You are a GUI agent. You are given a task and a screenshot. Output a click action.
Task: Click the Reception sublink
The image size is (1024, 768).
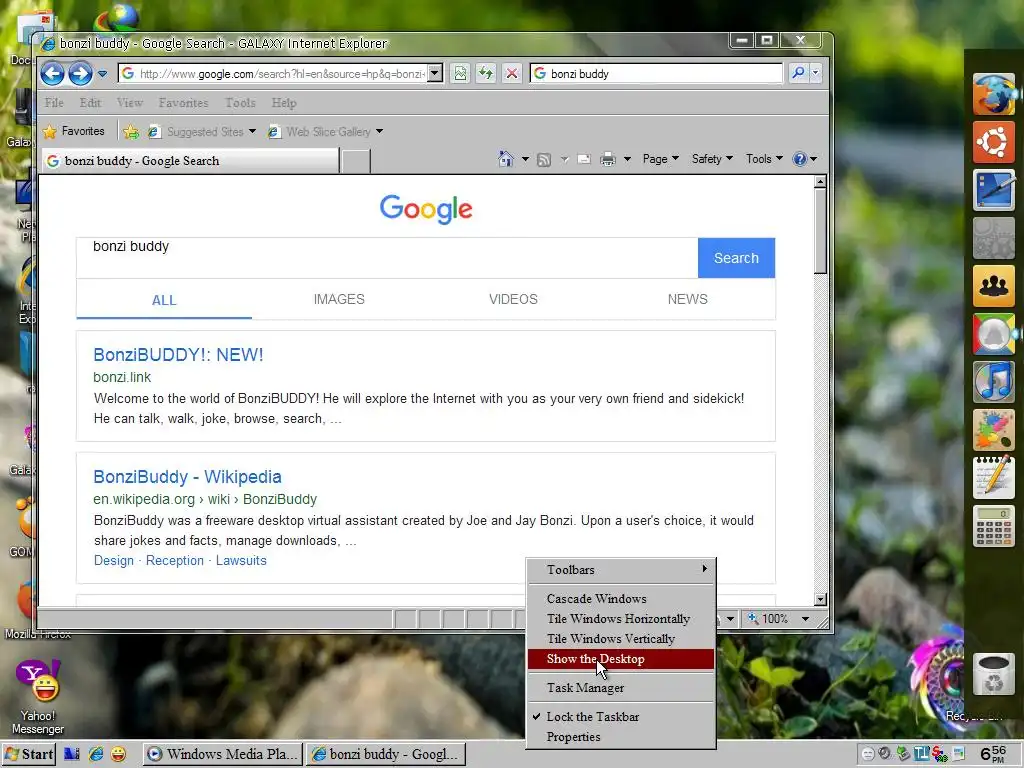point(175,560)
